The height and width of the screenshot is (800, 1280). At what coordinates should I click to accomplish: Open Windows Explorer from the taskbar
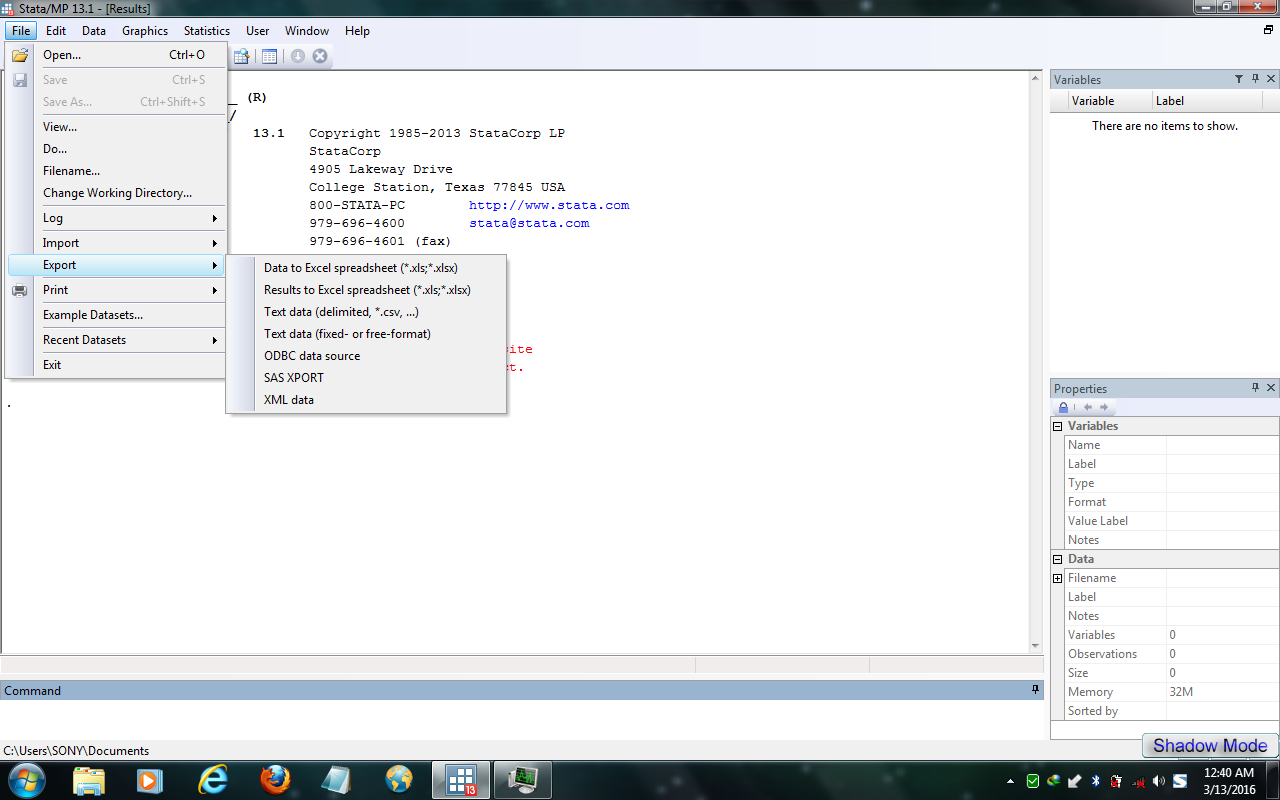click(x=89, y=780)
